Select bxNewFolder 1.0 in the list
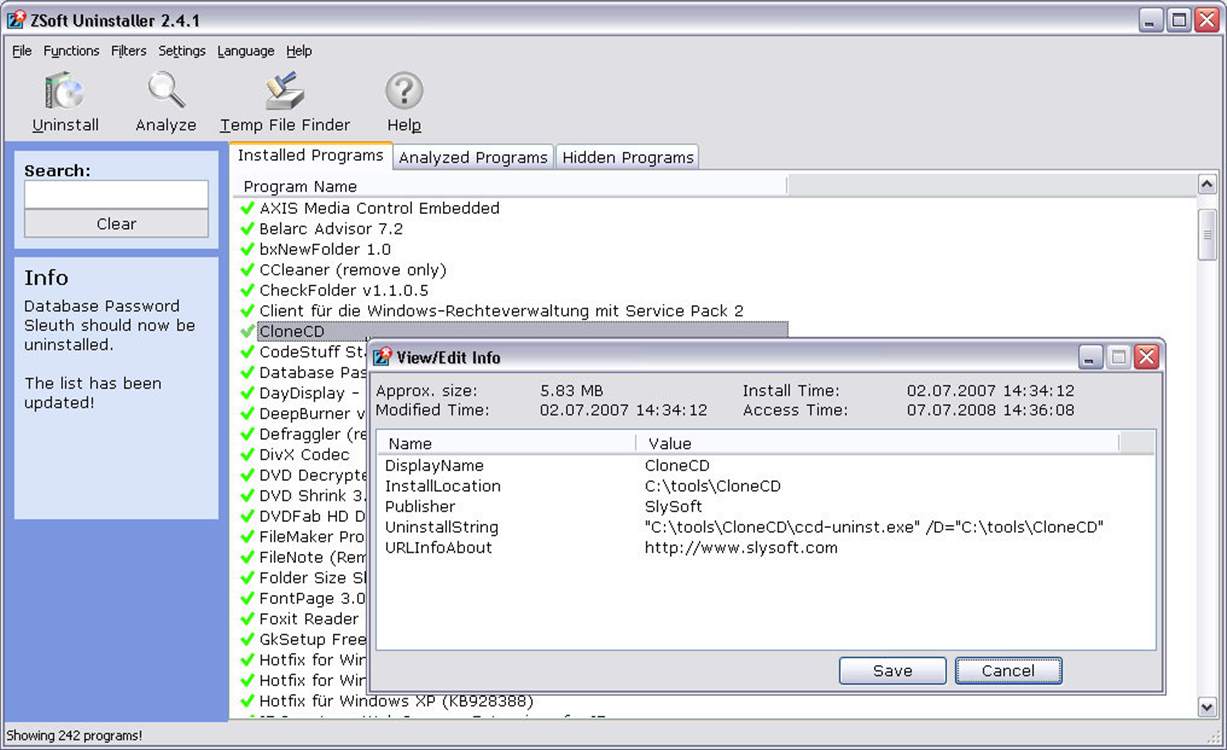Screen dimensions: 1227x750 point(325,249)
